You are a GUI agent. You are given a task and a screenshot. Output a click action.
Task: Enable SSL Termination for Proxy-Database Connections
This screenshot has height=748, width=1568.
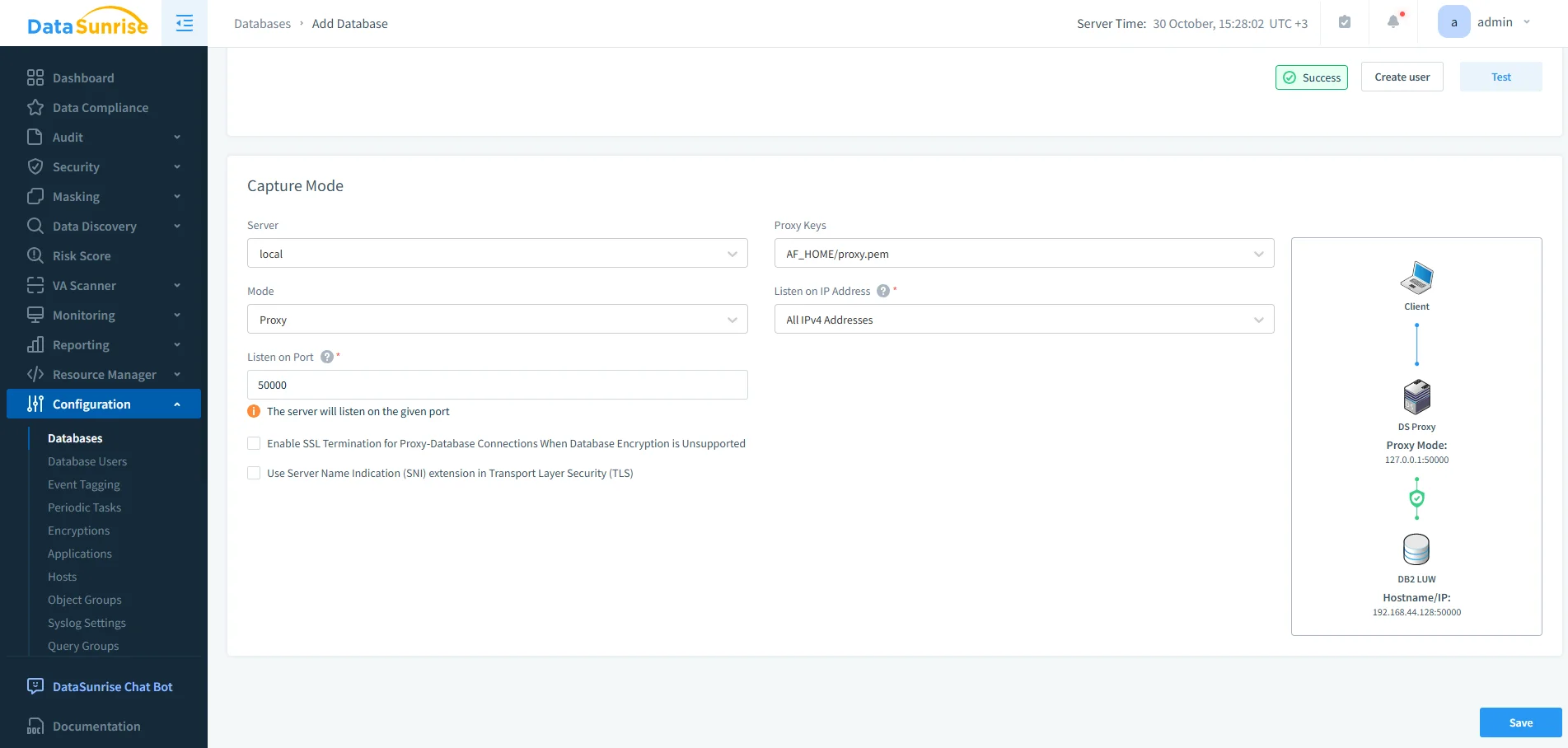click(253, 443)
